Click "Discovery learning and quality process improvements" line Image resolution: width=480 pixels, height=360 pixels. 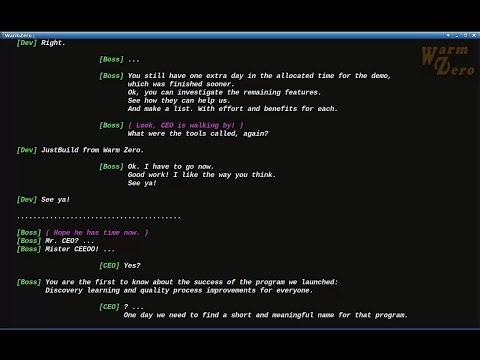(179, 291)
